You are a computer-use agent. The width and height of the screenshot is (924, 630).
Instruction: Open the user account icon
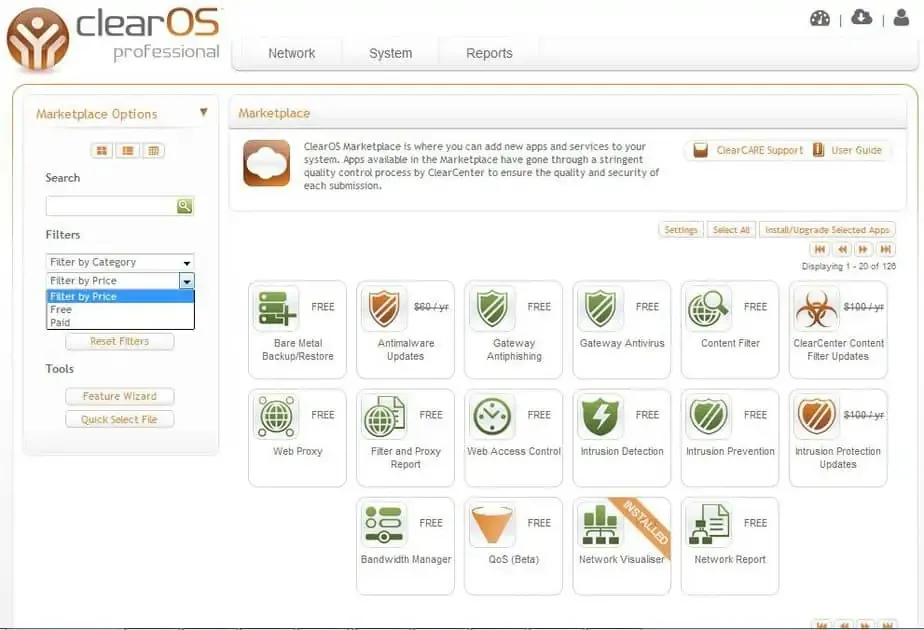(x=901, y=18)
